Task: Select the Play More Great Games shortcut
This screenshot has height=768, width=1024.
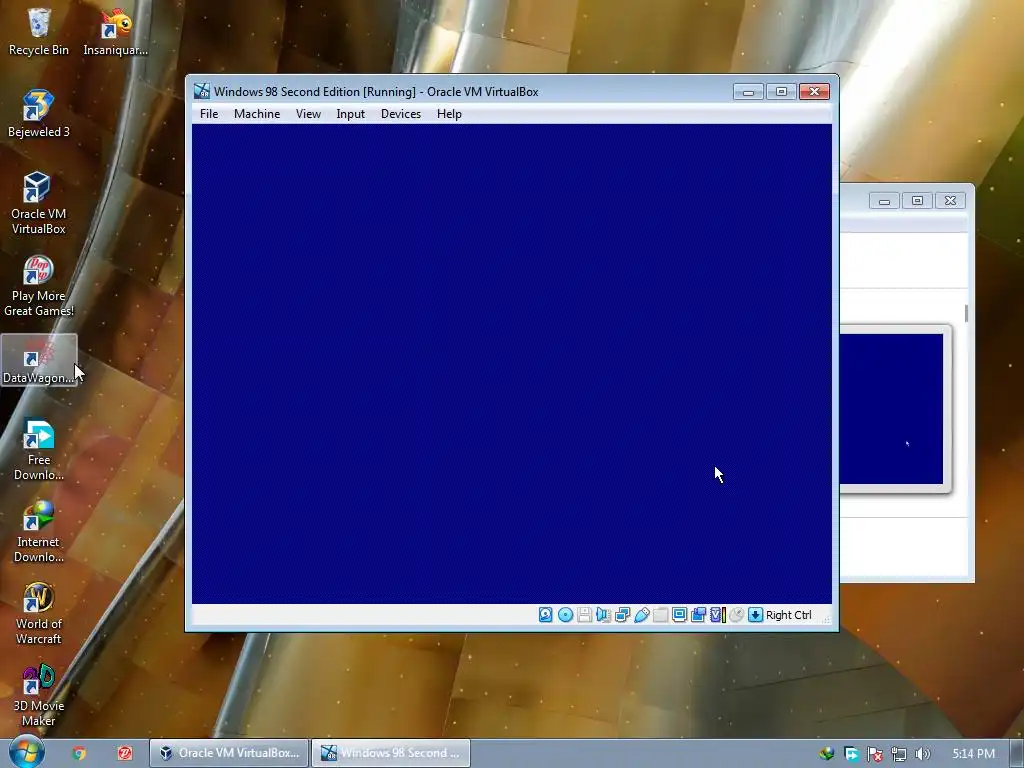Action: click(39, 285)
